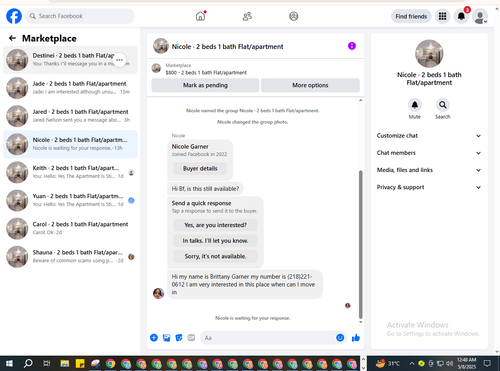Open the Home feed icon
The height and width of the screenshot is (371, 500).
pos(200,16)
